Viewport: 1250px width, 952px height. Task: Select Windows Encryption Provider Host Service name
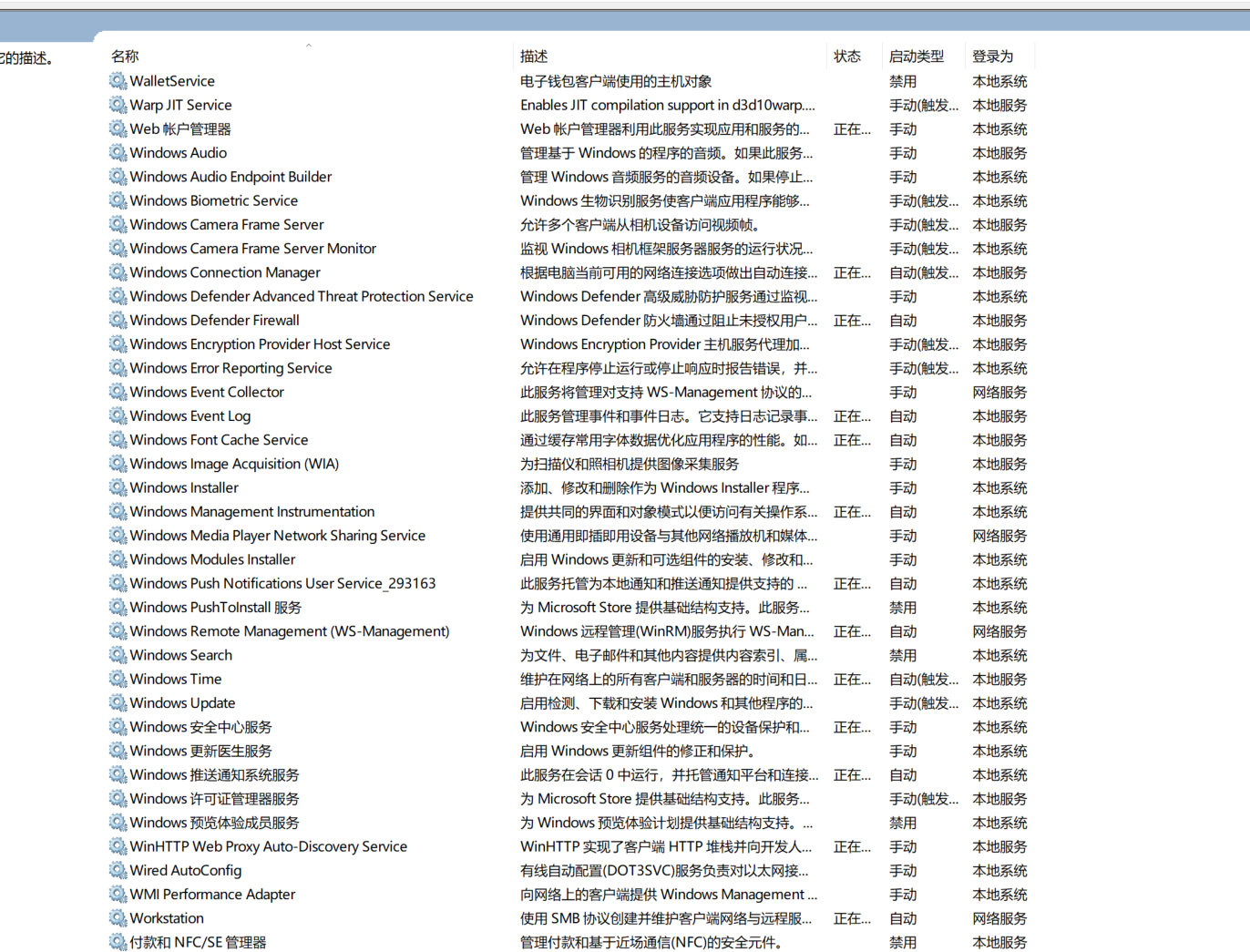[x=260, y=344]
